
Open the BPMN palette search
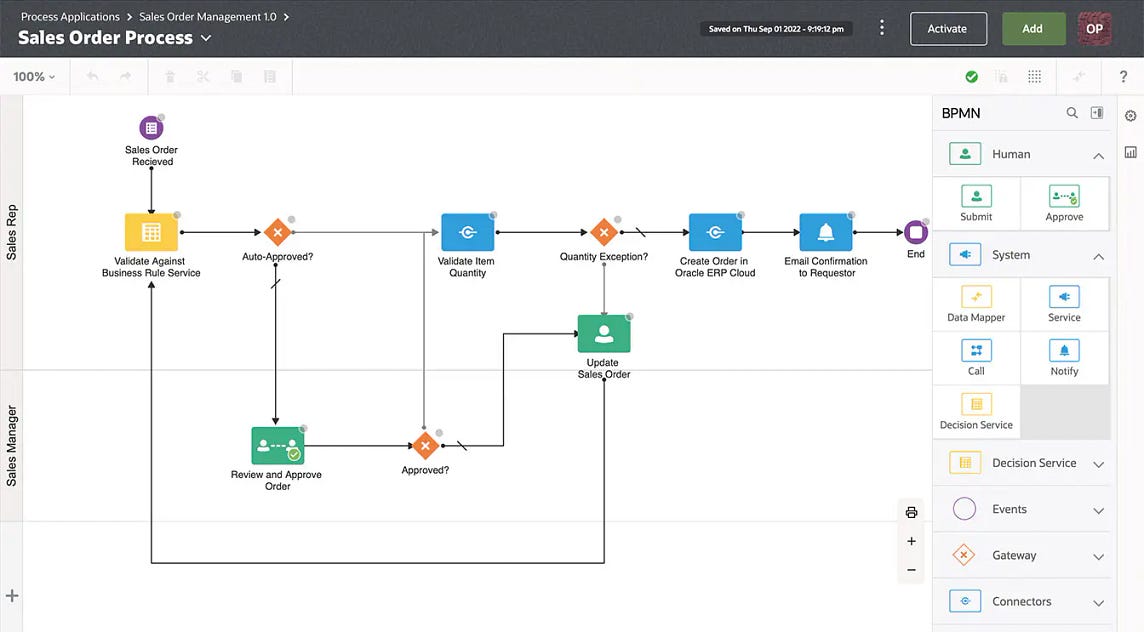point(1072,113)
